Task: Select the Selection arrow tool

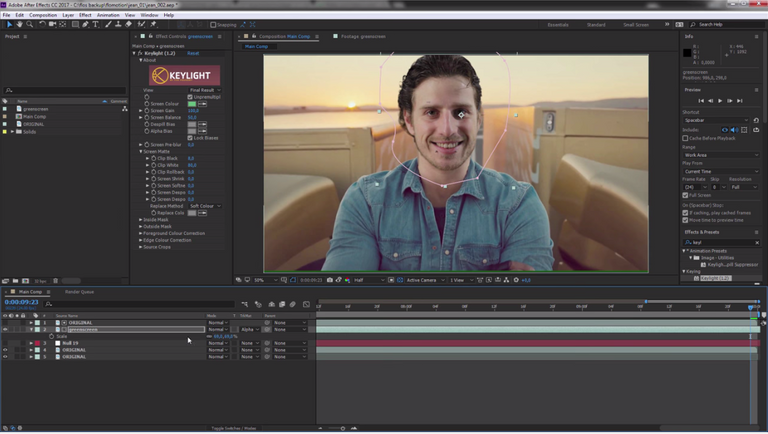Action: pos(9,24)
